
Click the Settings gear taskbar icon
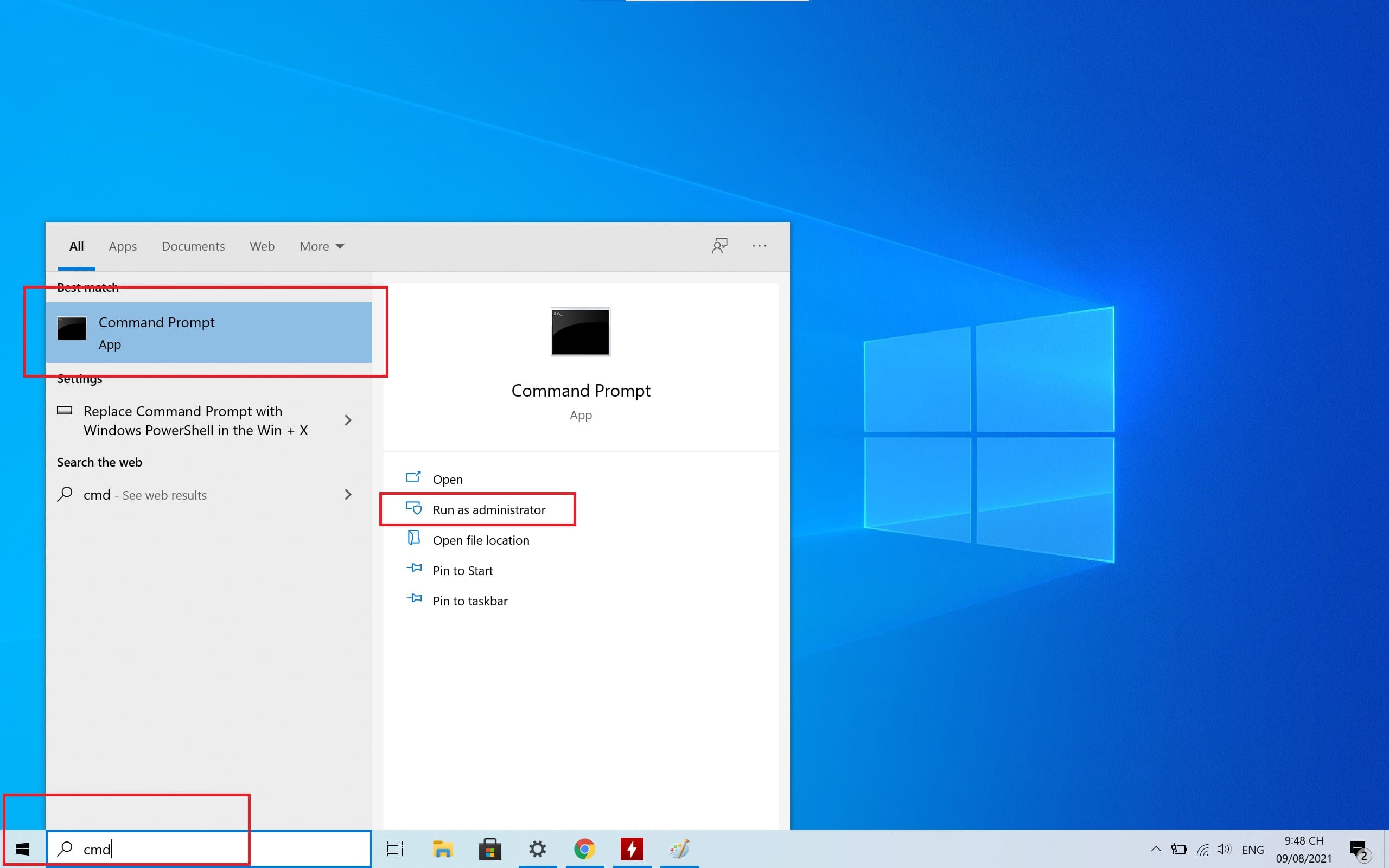[537, 847]
